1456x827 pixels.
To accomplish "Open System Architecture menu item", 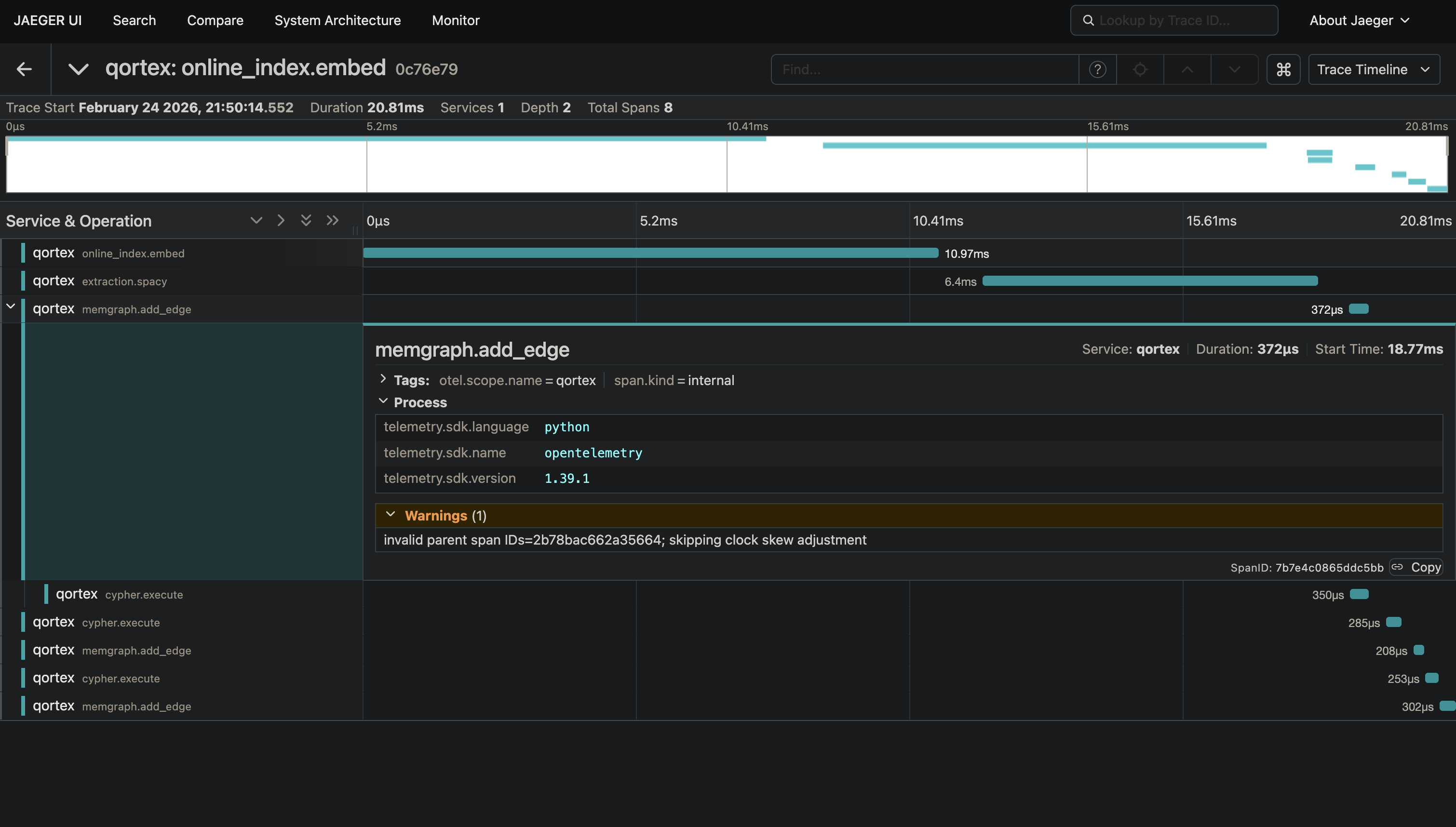I will click(337, 20).
